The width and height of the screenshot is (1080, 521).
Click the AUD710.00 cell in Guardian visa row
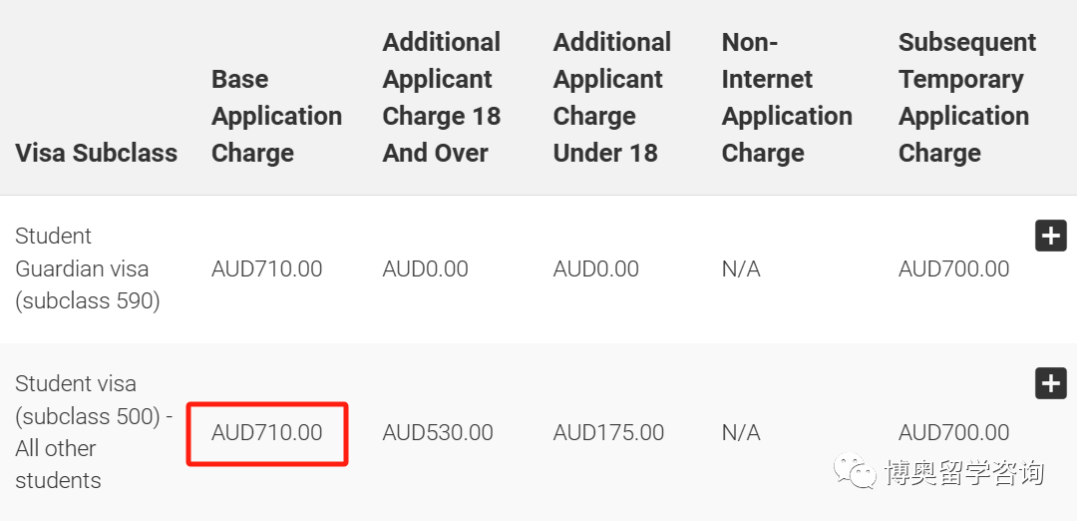[267, 269]
